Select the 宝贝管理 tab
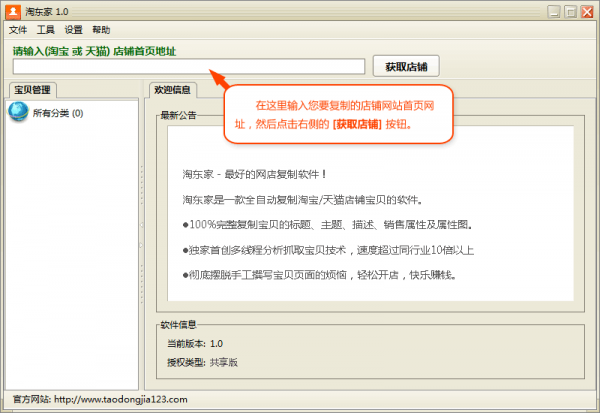600x413 pixels. (x=33, y=90)
